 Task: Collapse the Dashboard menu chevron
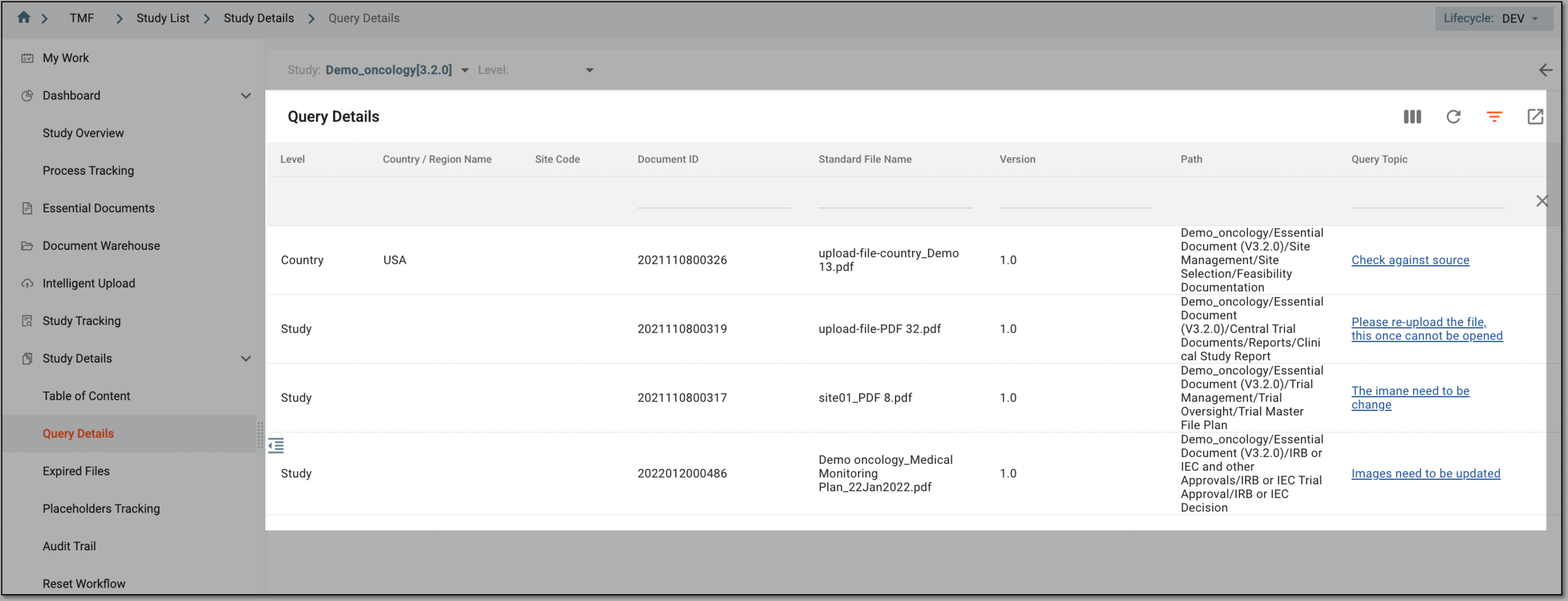246,96
